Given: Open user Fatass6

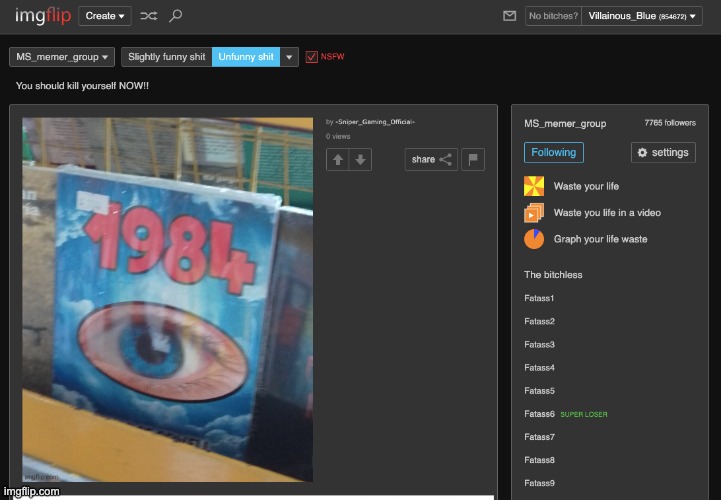Looking at the screenshot, I should [539, 414].
